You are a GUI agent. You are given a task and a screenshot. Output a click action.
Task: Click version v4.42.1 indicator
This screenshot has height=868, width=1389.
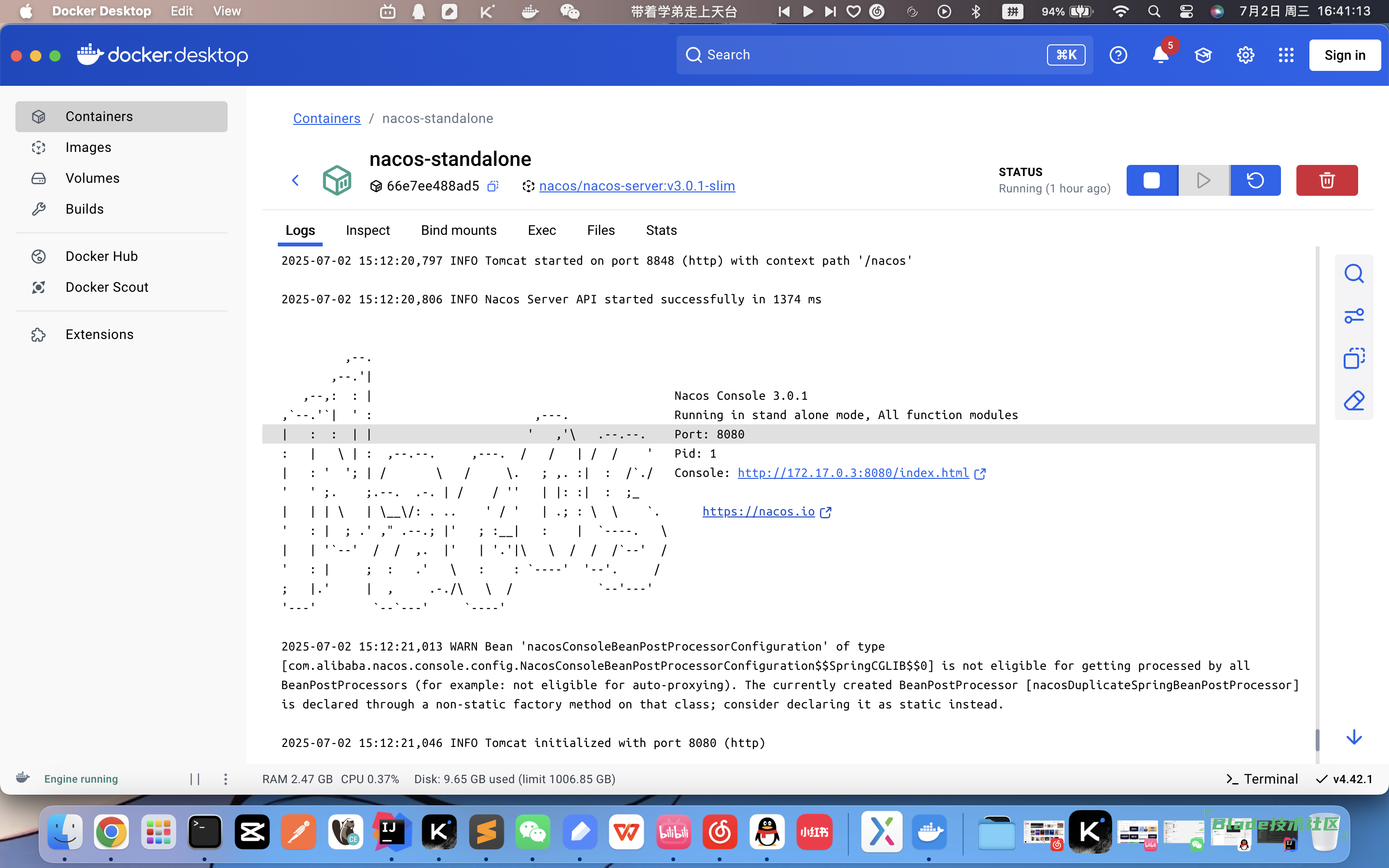pyautogui.click(x=1344, y=779)
